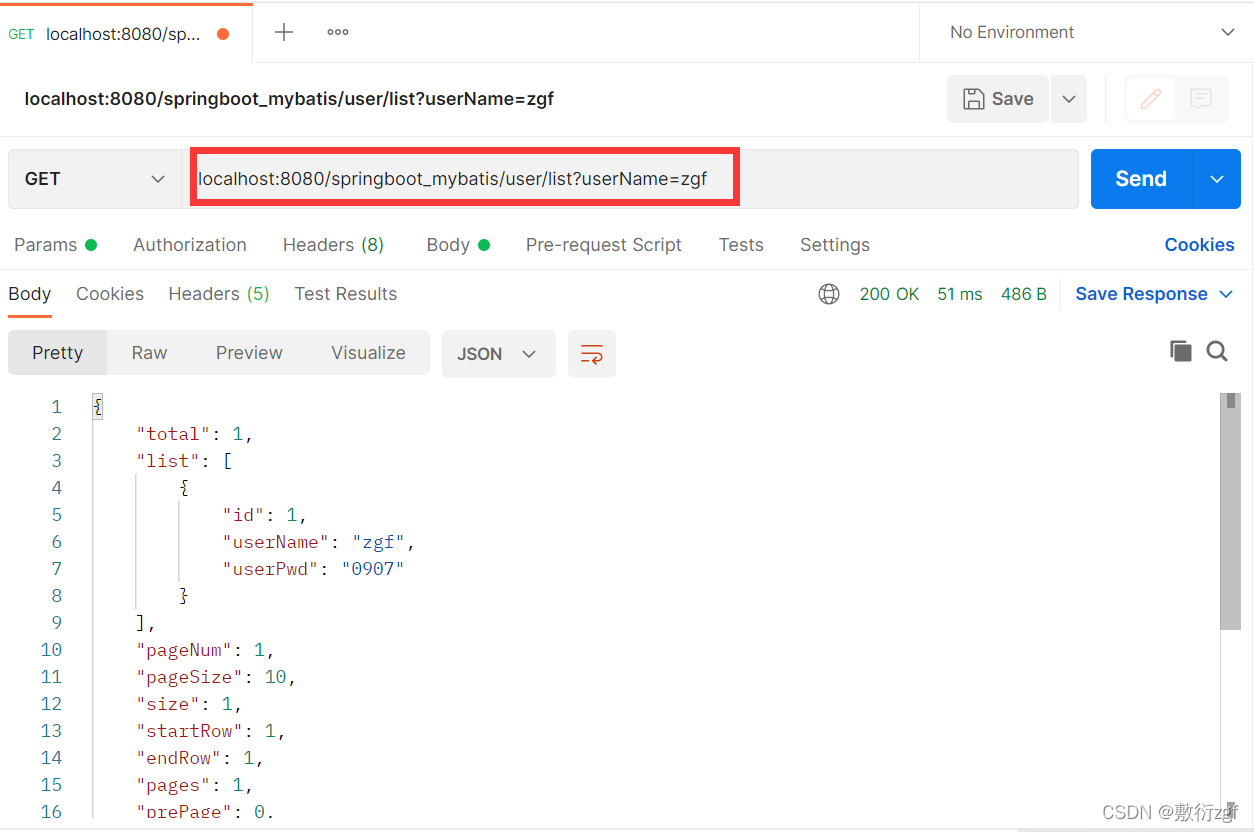Screen dimensions: 1254x832
Task: Click the floppy Save icon
Action: (x=973, y=99)
